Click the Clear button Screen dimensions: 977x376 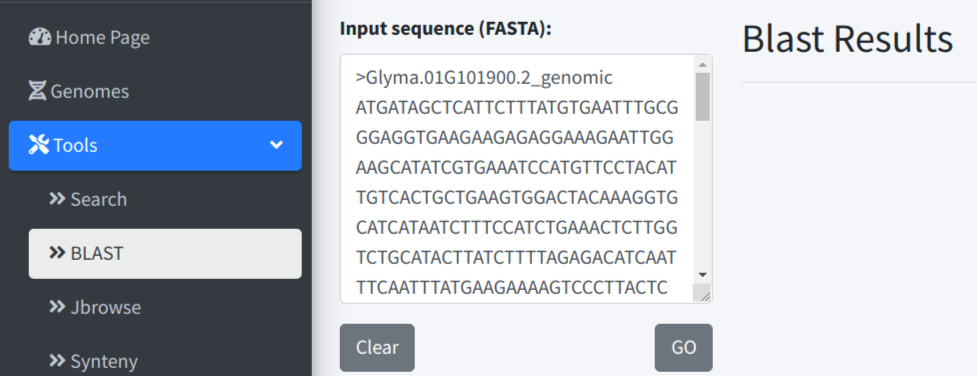tap(377, 347)
